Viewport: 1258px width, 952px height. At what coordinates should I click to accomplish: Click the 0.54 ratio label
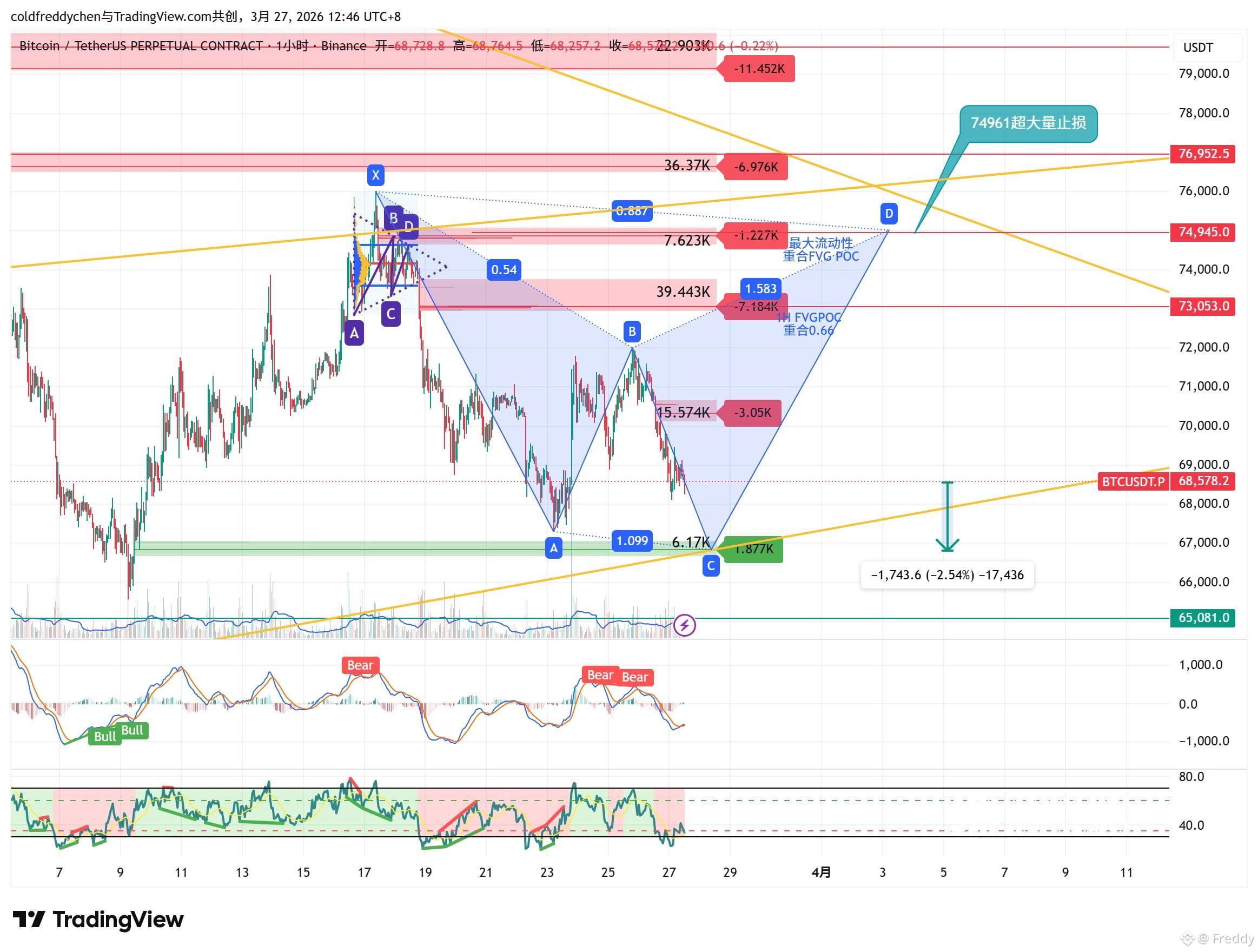click(x=504, y=269)
